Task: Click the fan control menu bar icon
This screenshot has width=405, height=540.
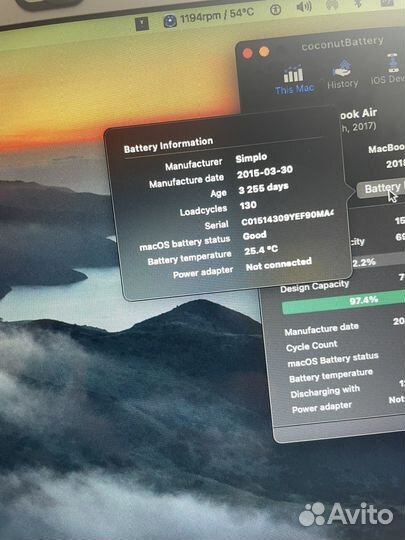Action: (x=170, y=21)
